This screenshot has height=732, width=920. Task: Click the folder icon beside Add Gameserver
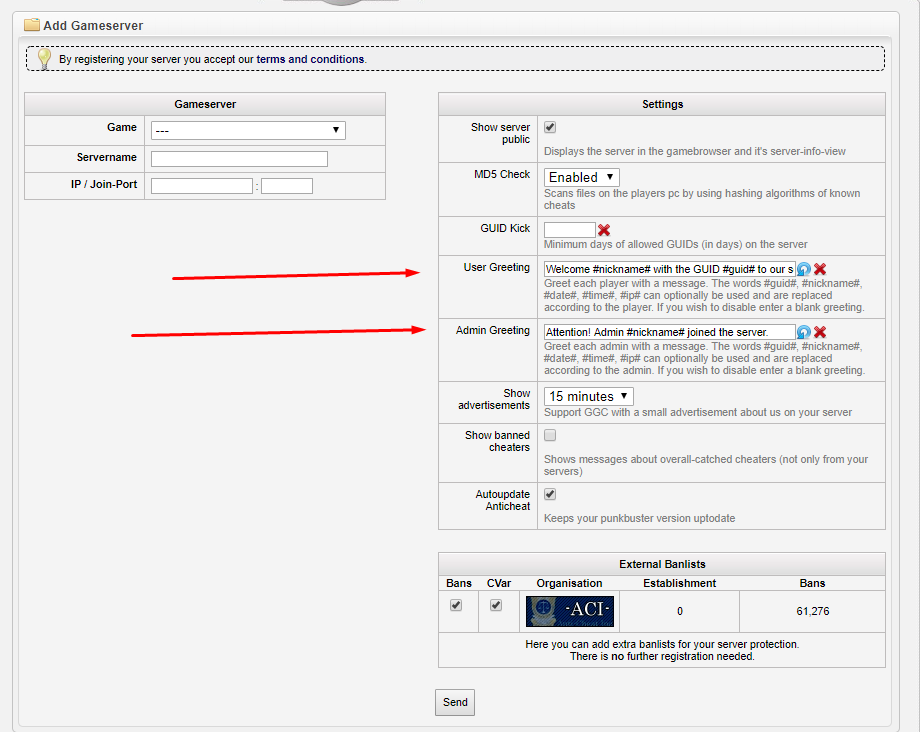click(x=31, y=24)
